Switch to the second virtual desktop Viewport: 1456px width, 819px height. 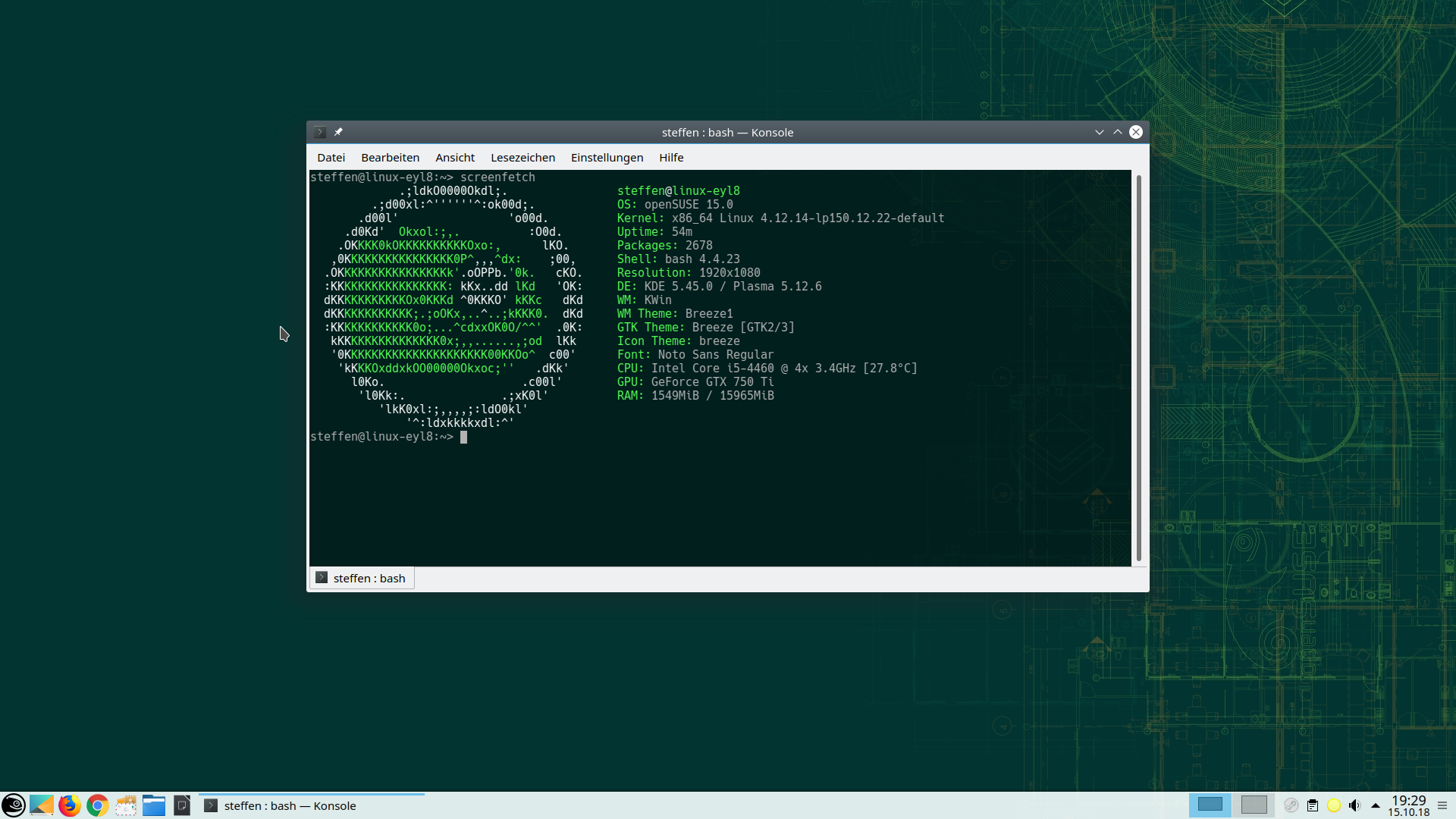pyautogui.click(x=1254, y=805)
